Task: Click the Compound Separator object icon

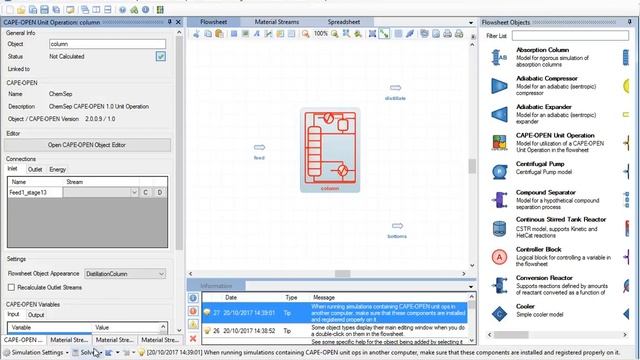Action: 499,200
